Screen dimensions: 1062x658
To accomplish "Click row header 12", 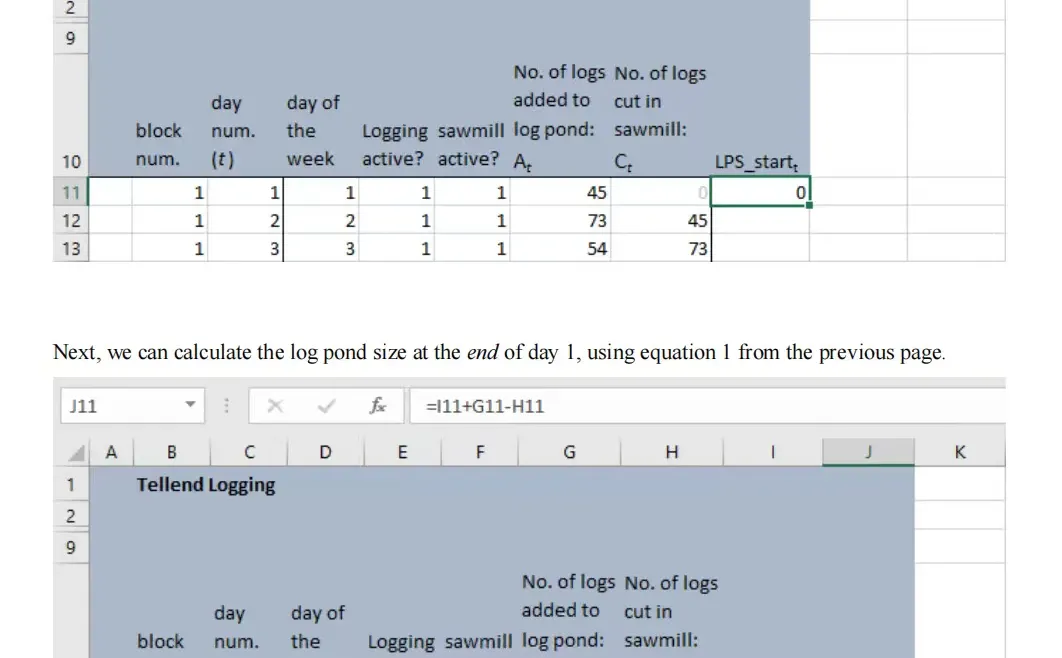I will pyautogui.click(x=71, y=221).
